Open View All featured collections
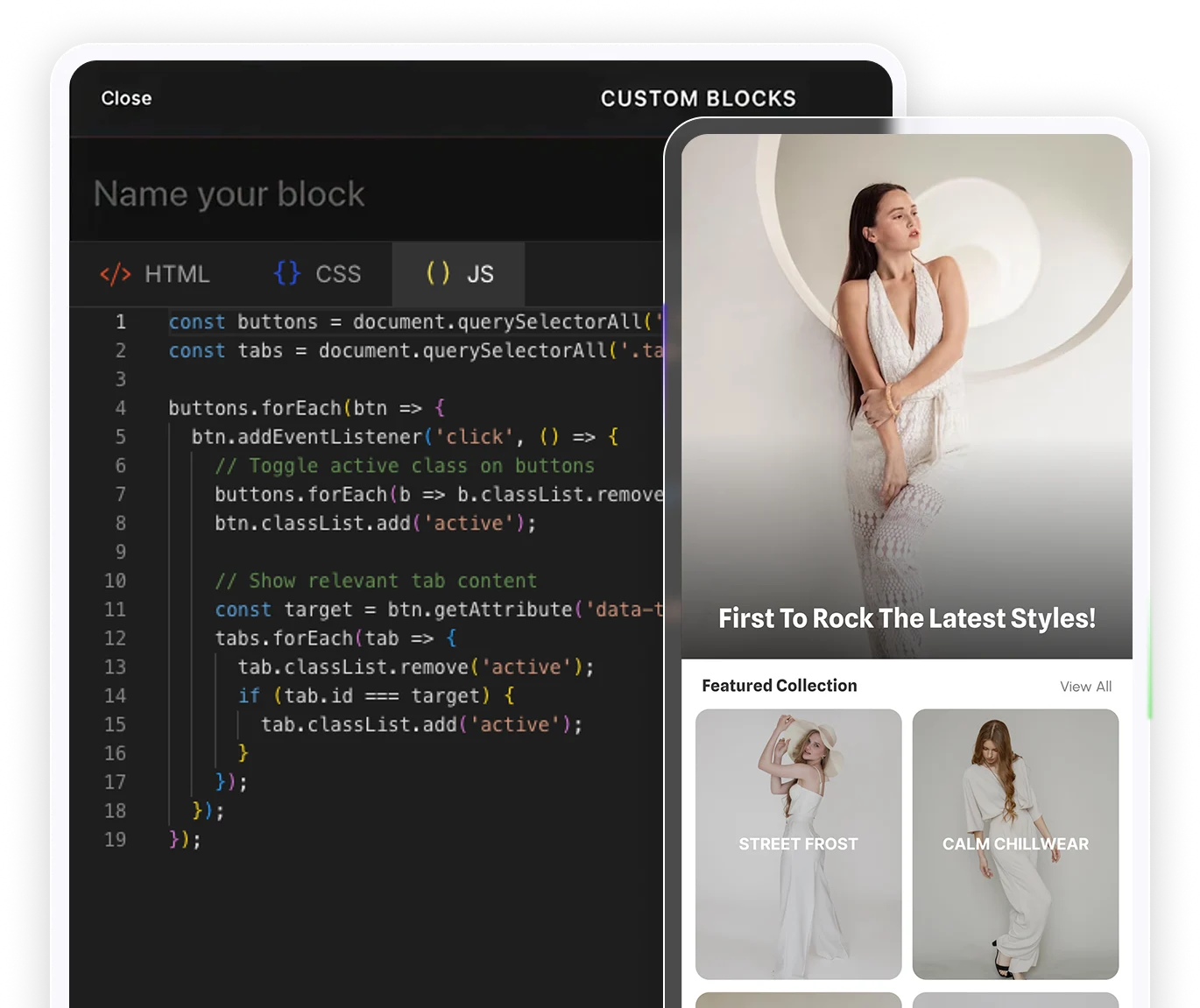 [1085, 686]
